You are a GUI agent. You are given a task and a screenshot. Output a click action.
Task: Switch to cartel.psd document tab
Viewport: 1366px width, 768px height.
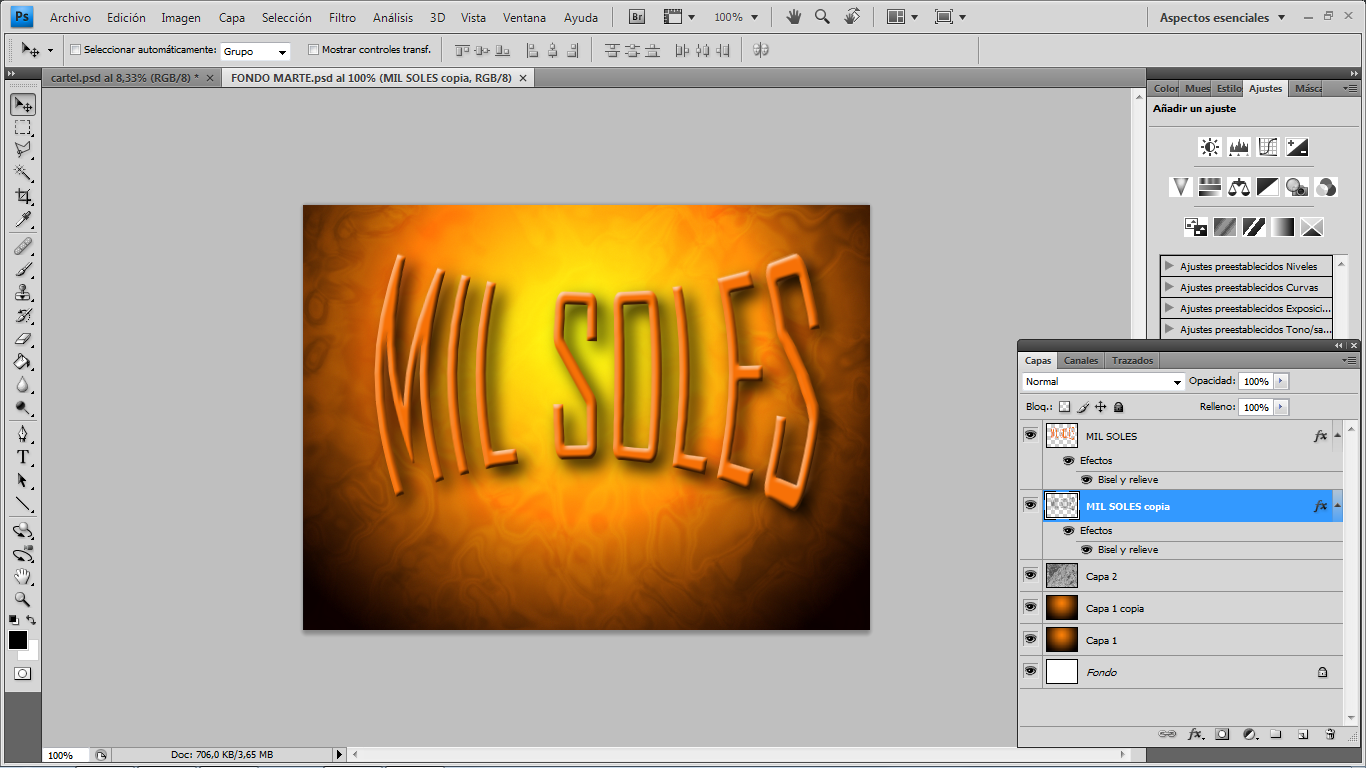[124, 78]
